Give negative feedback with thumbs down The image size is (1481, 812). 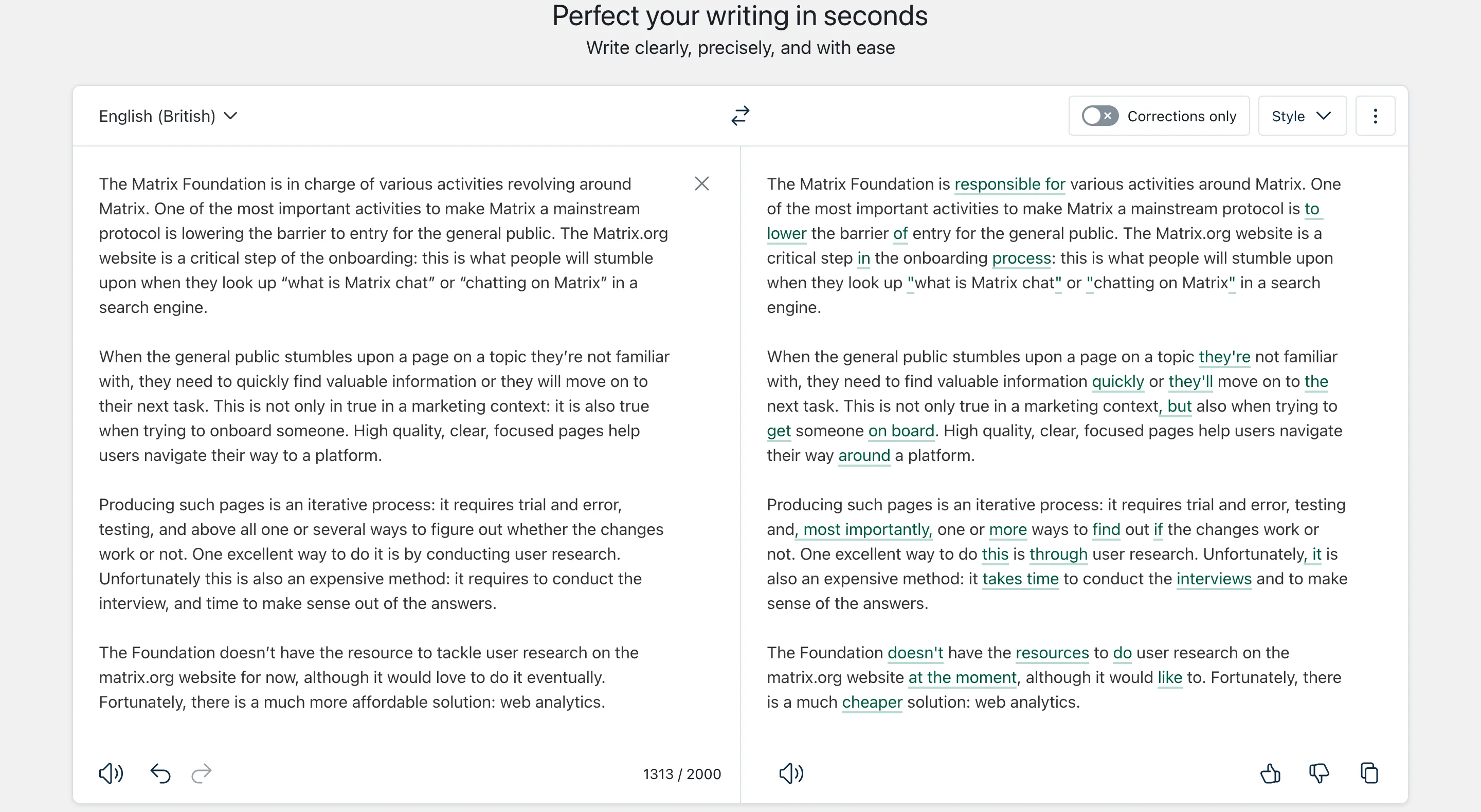(1320, 773)
